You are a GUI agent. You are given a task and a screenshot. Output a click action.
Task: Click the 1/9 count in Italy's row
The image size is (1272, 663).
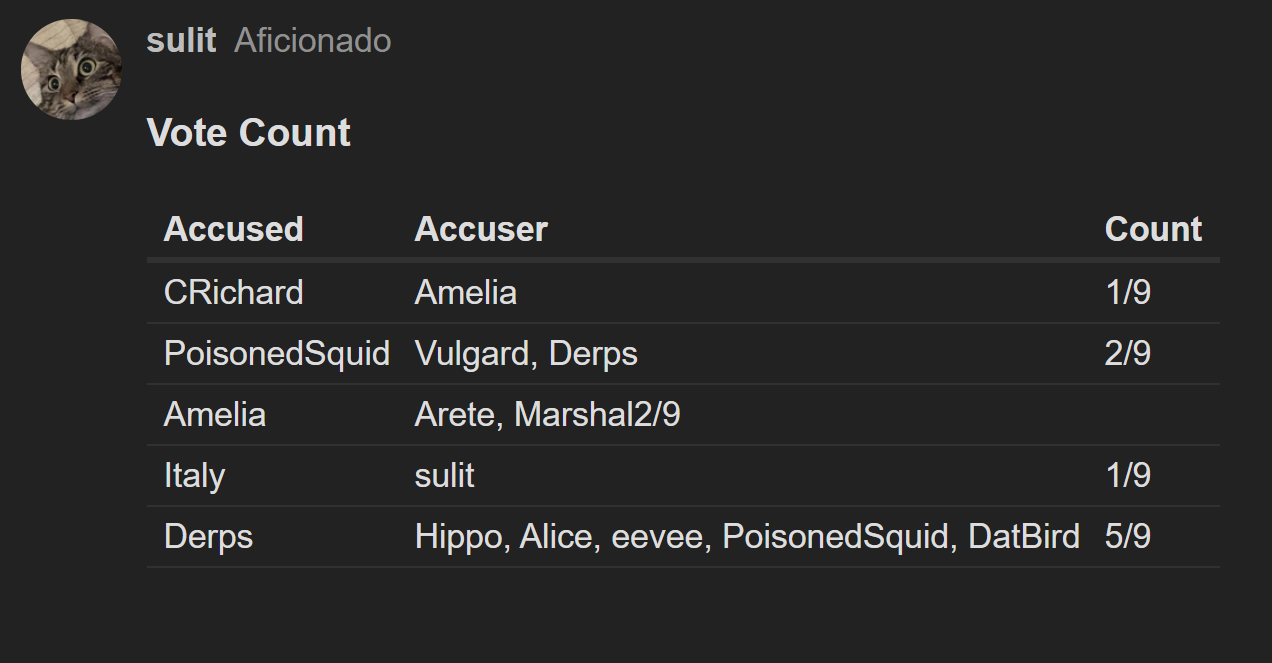click(1128, 475)
